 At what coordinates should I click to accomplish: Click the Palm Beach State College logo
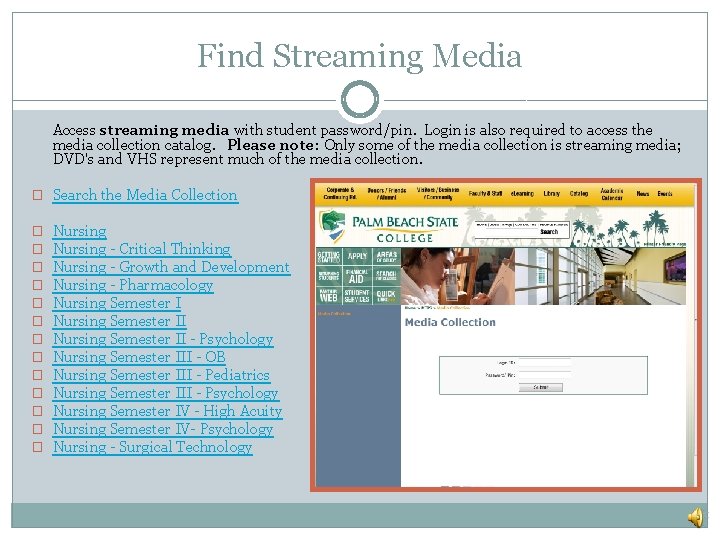pyautogui.click(x=389, y=227)
